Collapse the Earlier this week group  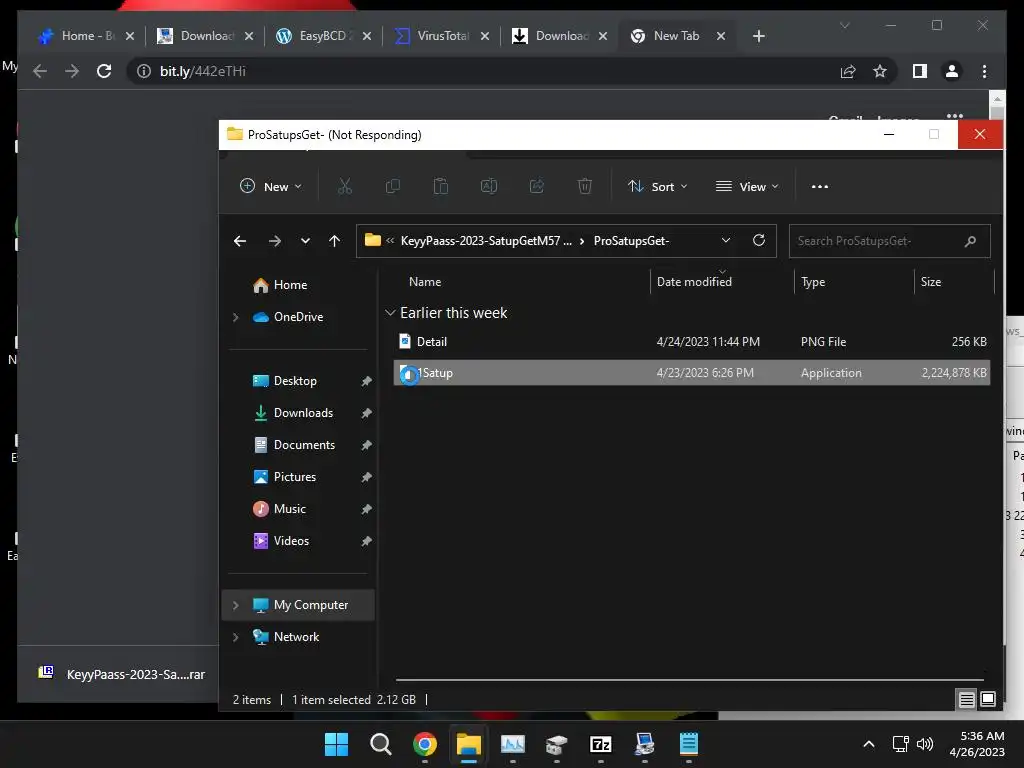click(390, 313)
